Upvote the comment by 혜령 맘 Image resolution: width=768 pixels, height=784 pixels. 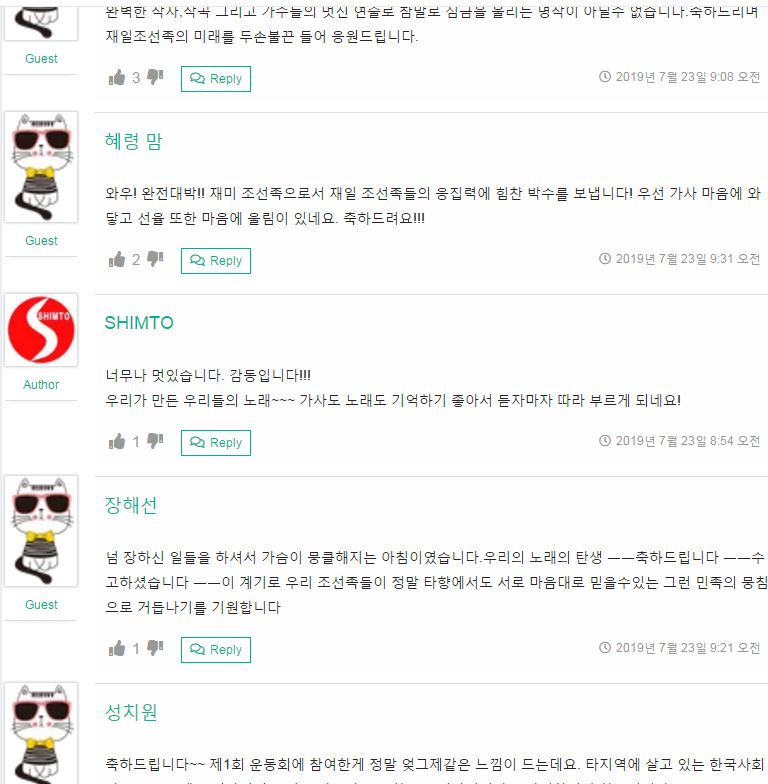click(117, 260)
